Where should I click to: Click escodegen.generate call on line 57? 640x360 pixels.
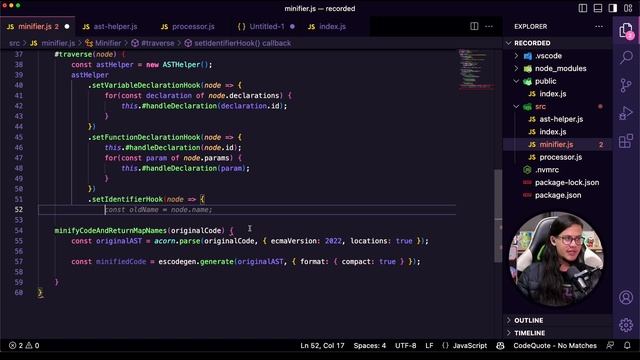(x=196, y=262)
